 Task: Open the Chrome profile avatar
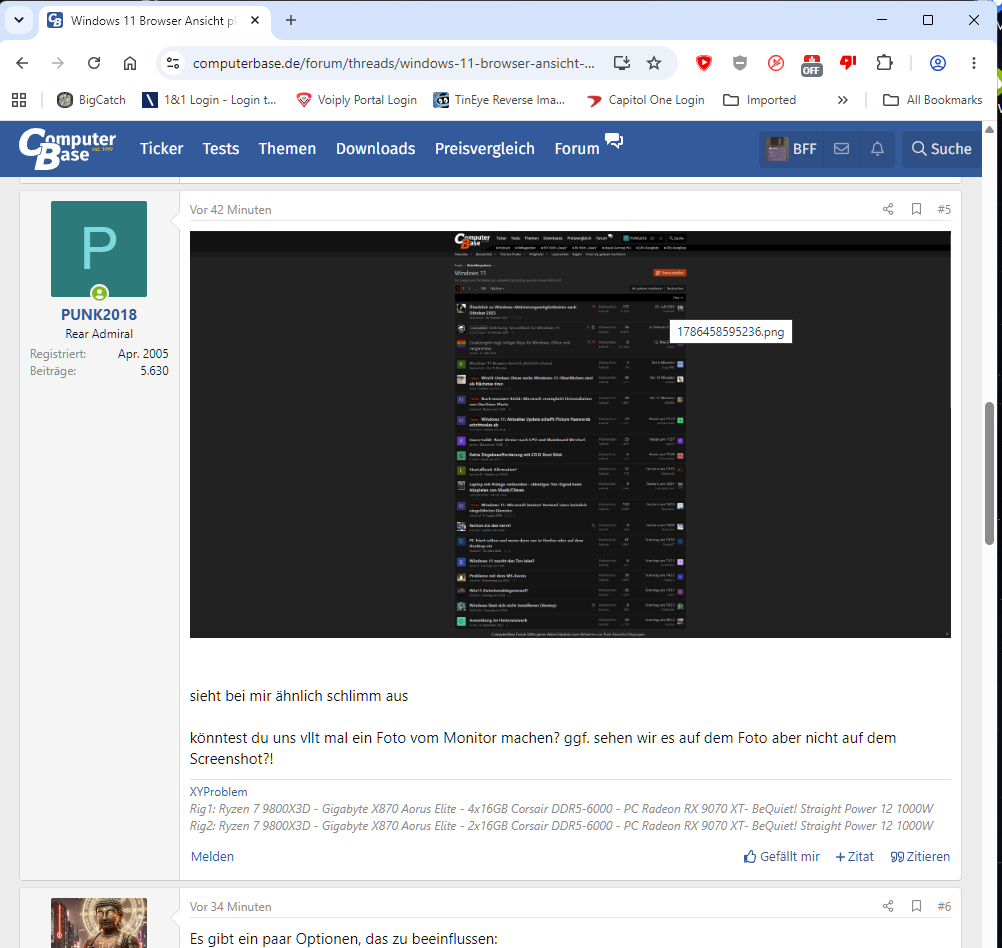[937, 63]
